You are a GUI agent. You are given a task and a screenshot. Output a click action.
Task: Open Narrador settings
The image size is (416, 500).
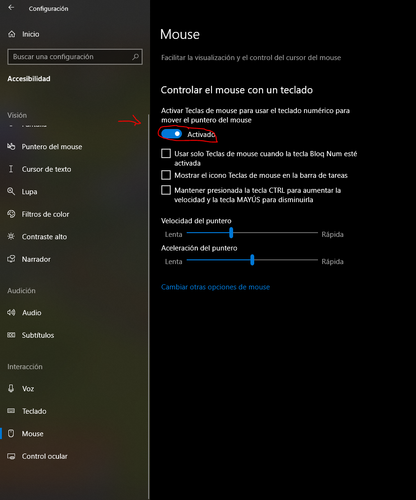36,259
